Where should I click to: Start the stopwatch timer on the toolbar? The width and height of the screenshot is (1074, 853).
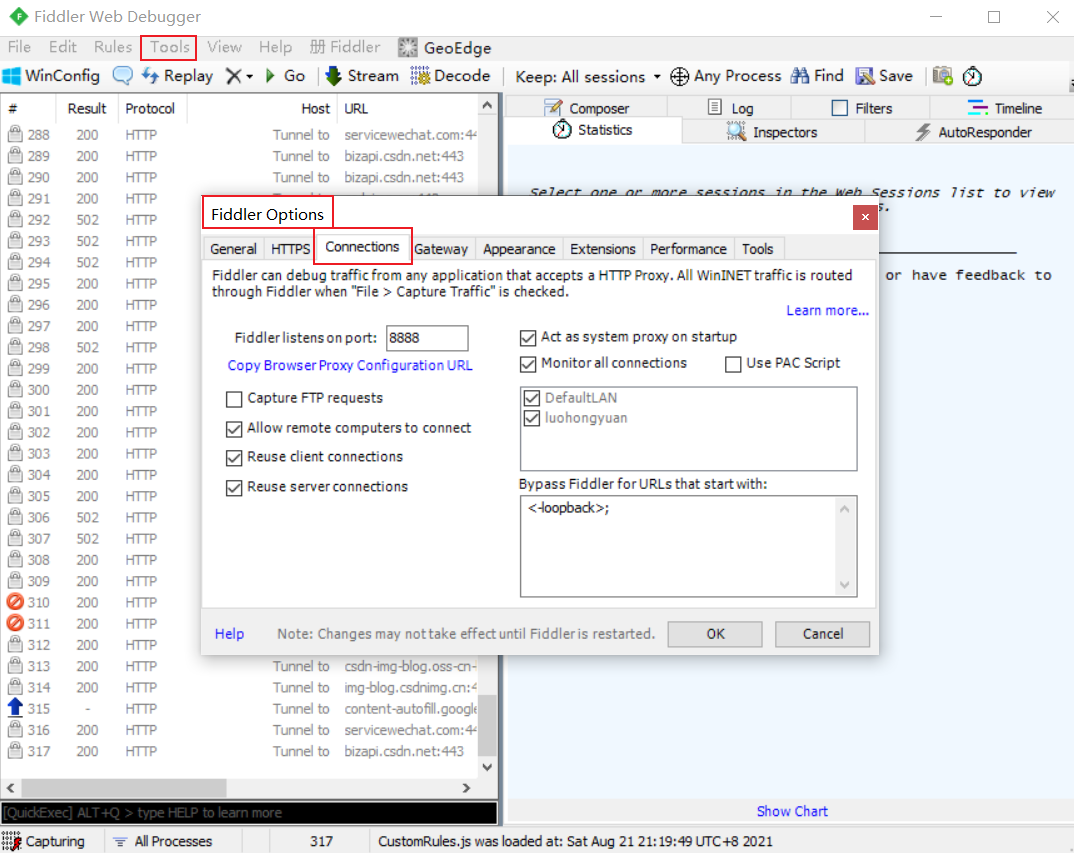[971, 75]
